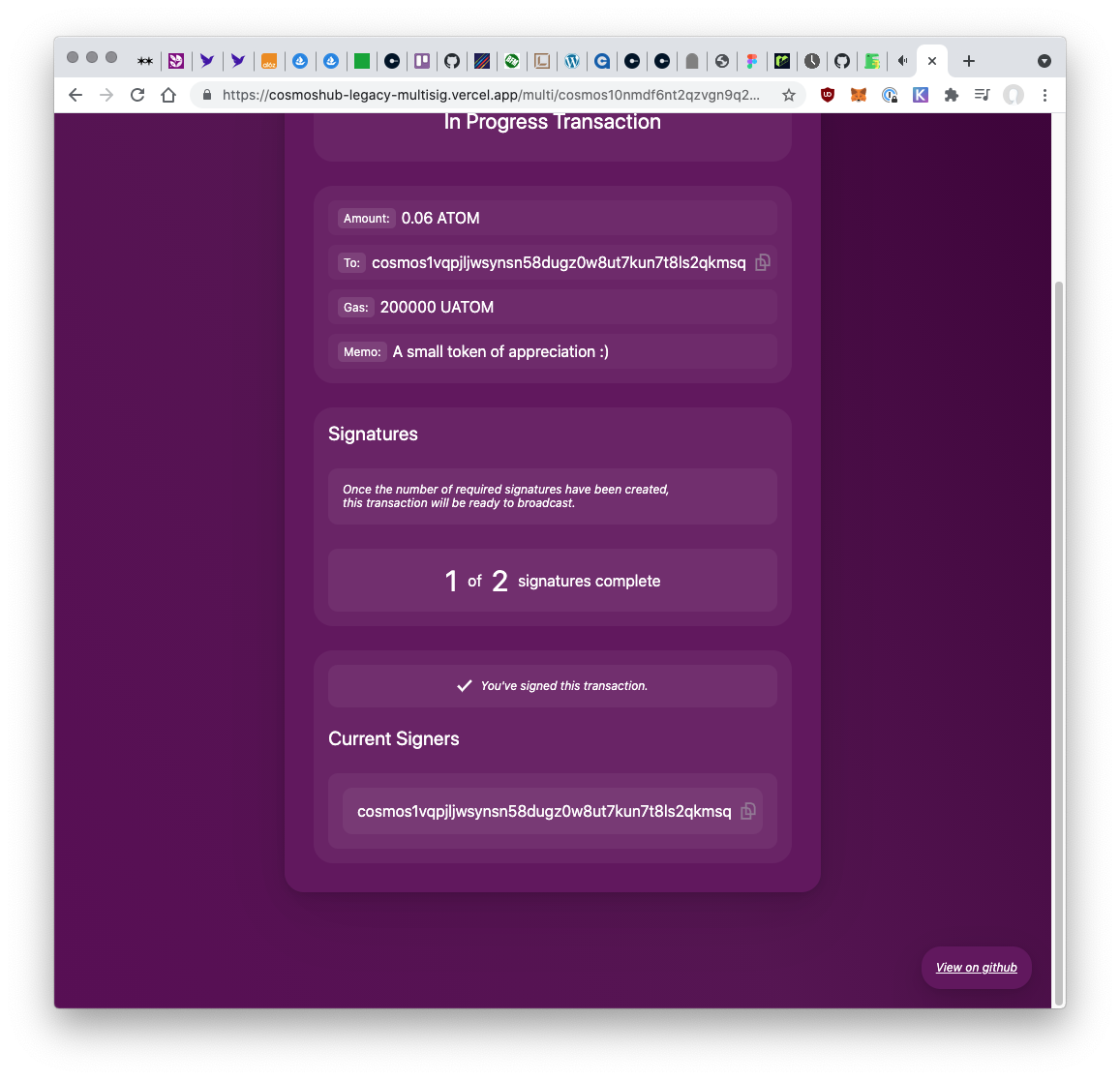
Task: Open the Chrome profile avatar
Action: tap(1013, 95)
